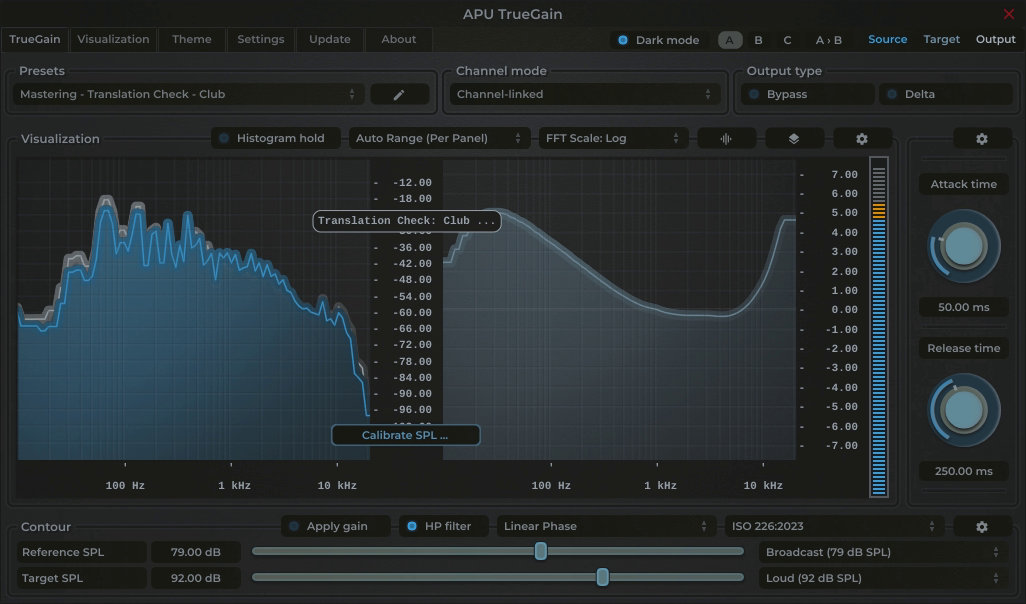1026x604 pixels.
Task: Click Target SPL value 92.00 dB
Action: pyautogui.click(x=196, y=578)
